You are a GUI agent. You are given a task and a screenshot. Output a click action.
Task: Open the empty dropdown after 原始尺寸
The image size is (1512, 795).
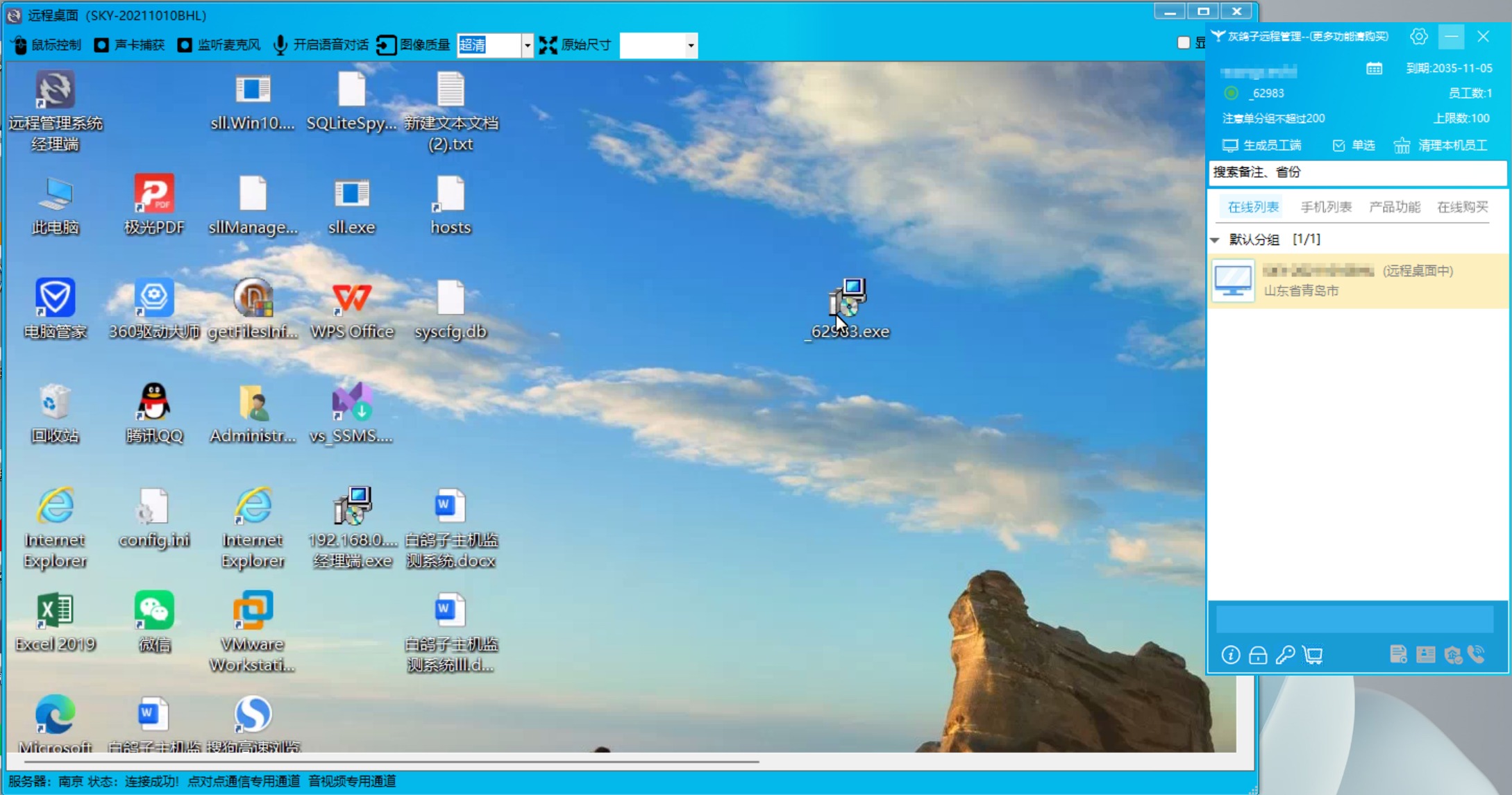(x=690, y=45)
